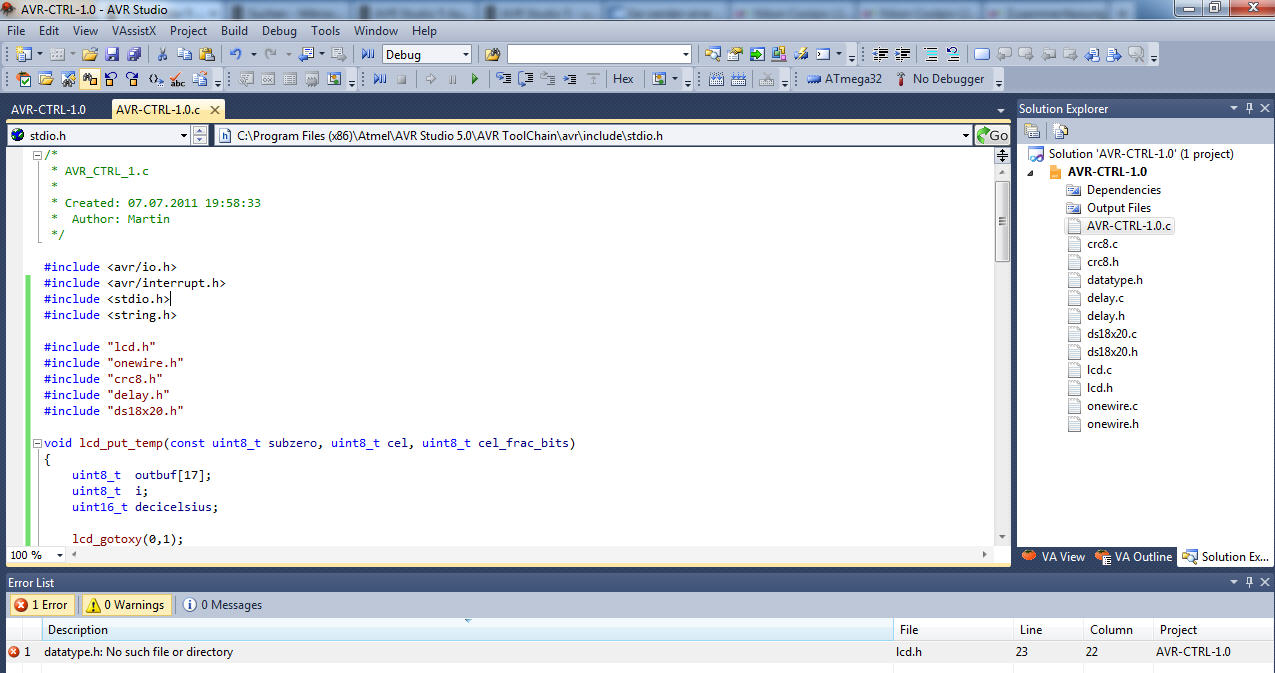
Task: Start debugging with the green play icon
Action: tap(474, 79)
